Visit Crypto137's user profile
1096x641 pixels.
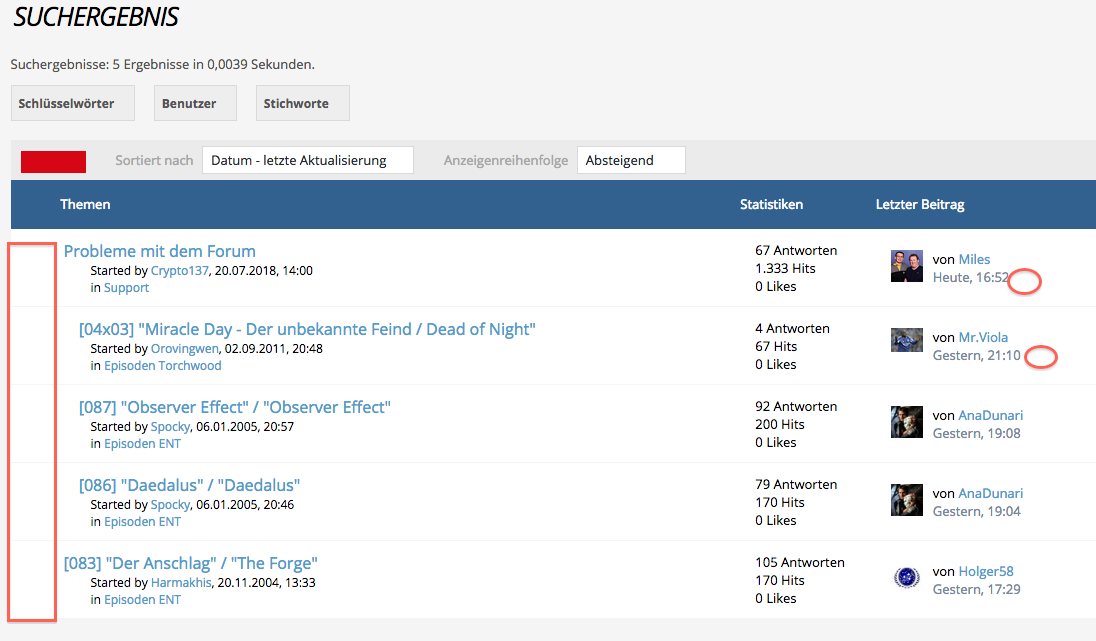(180, 271)
